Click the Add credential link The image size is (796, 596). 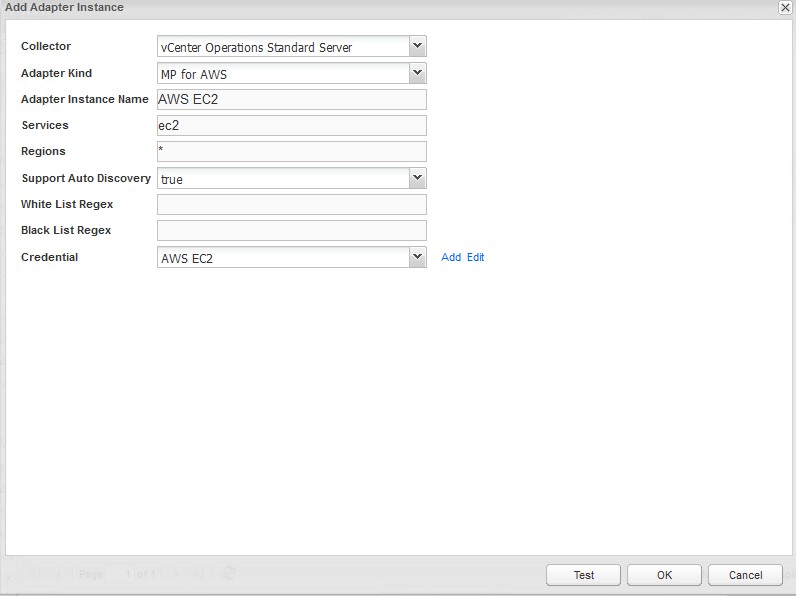451,257
